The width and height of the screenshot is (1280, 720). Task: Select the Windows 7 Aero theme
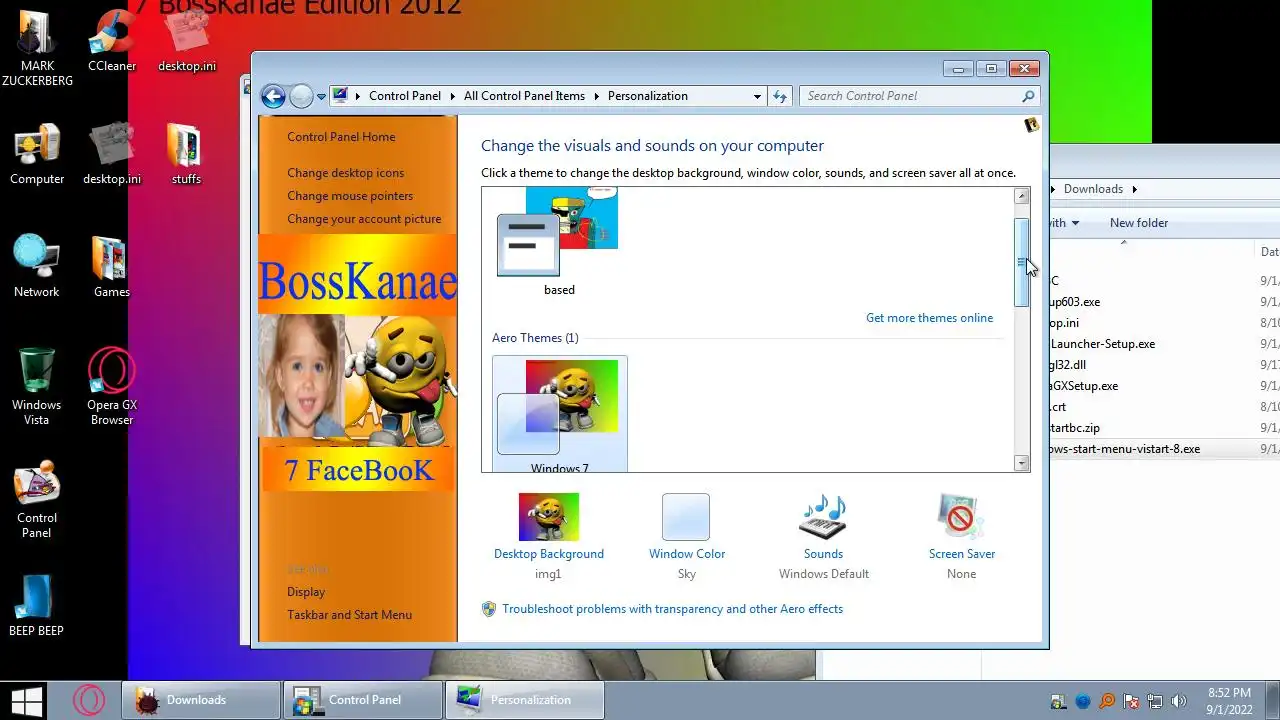(x=560, y=413)
